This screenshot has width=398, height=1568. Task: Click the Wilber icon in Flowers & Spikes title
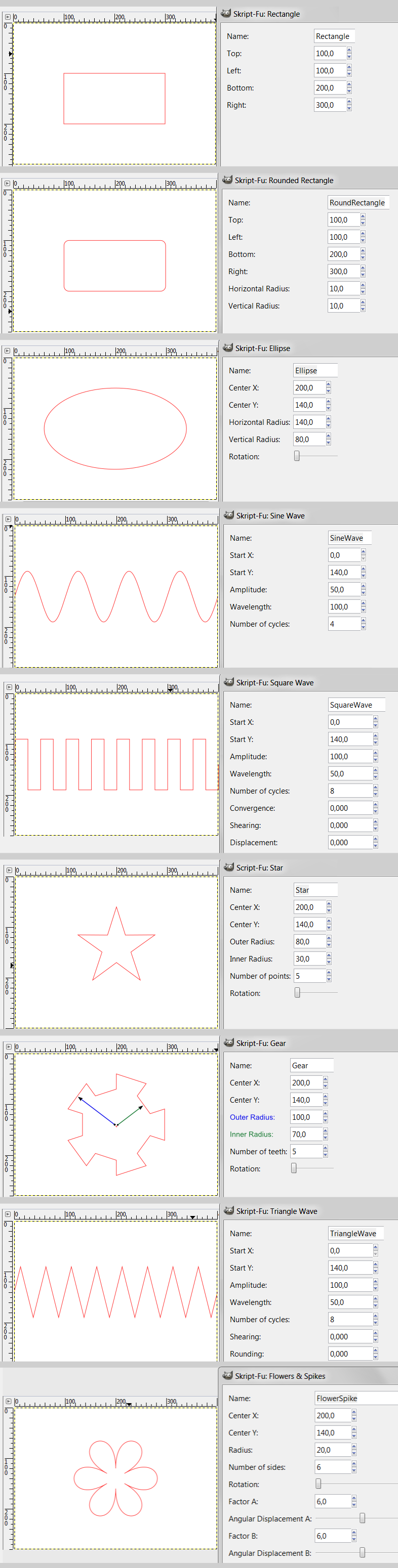coord(227,1375)
